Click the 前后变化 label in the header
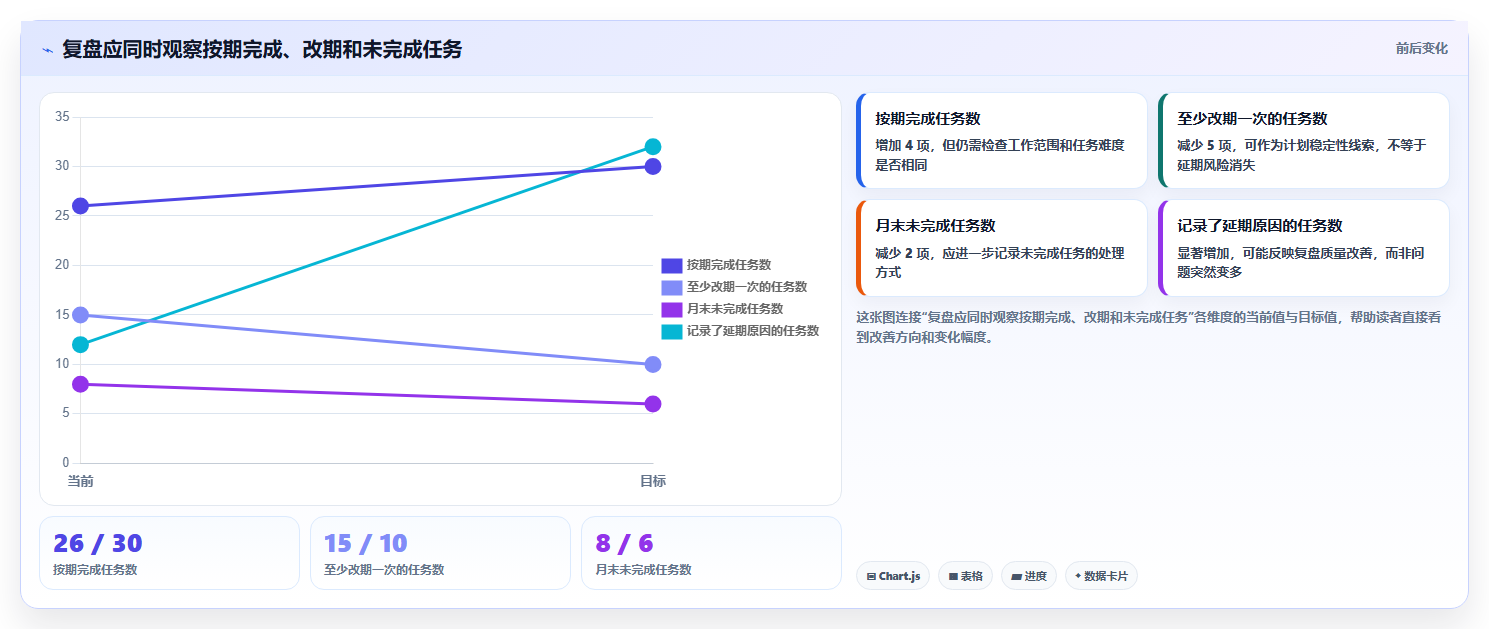This screenshot has width=1489, height=629. [x=1421, y=48]
